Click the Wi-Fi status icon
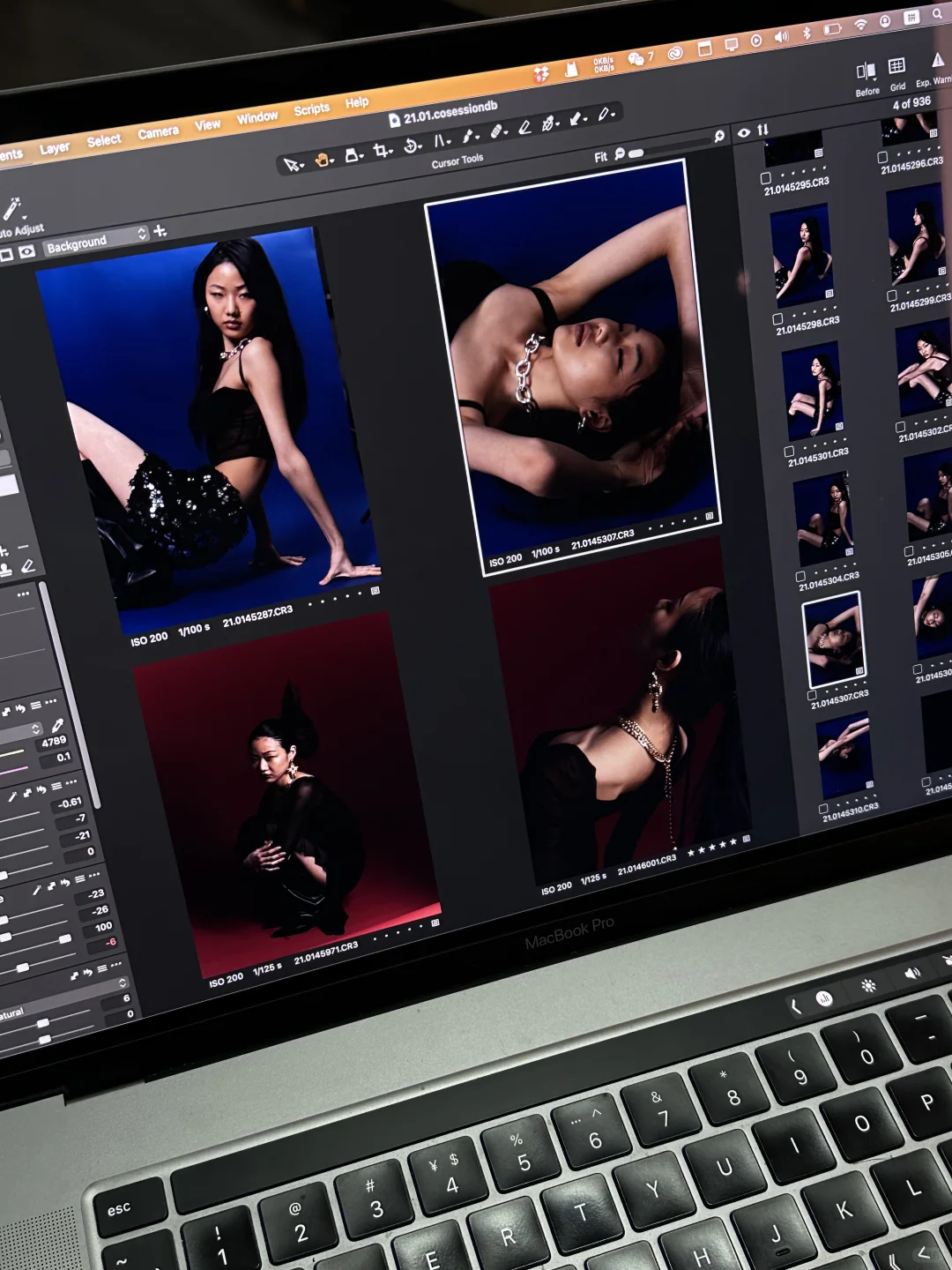Viewport: 952px width, 1270px height. 860,25
